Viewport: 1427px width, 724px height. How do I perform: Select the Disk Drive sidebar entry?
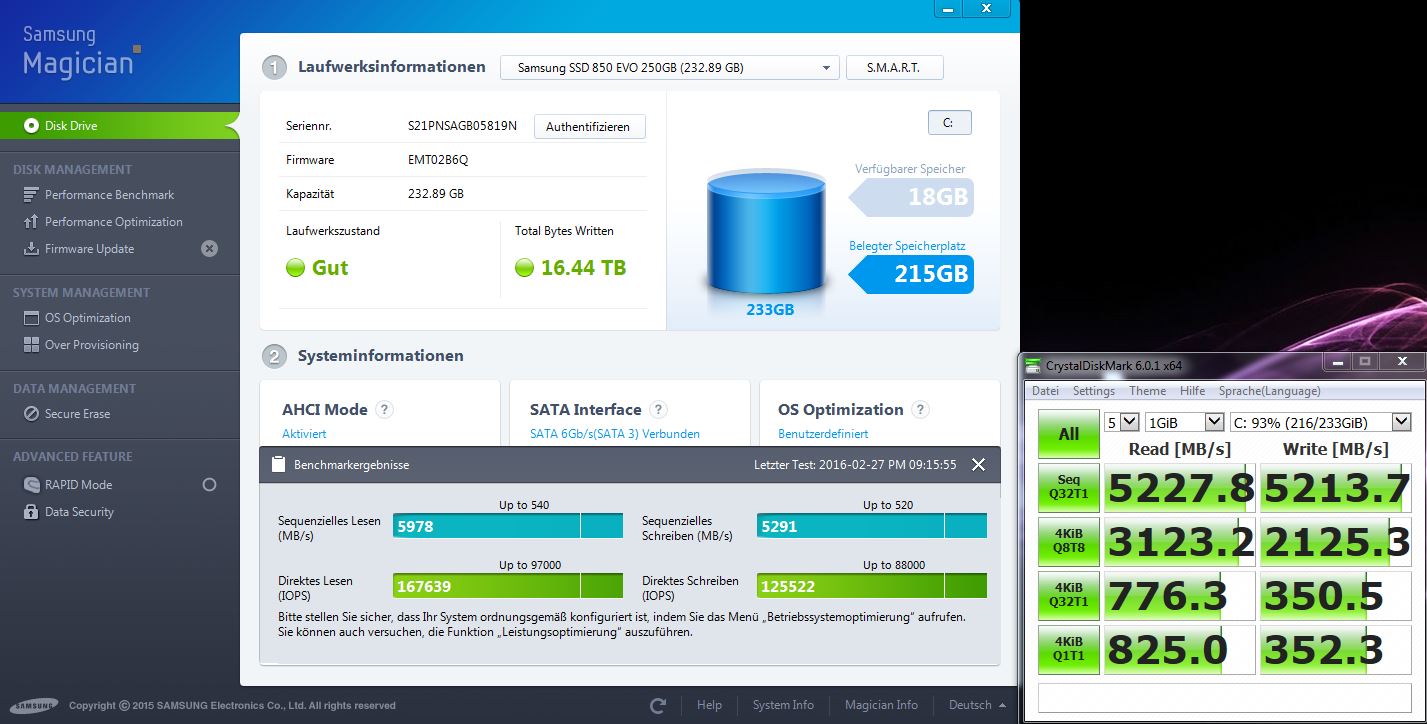[118, 125]
